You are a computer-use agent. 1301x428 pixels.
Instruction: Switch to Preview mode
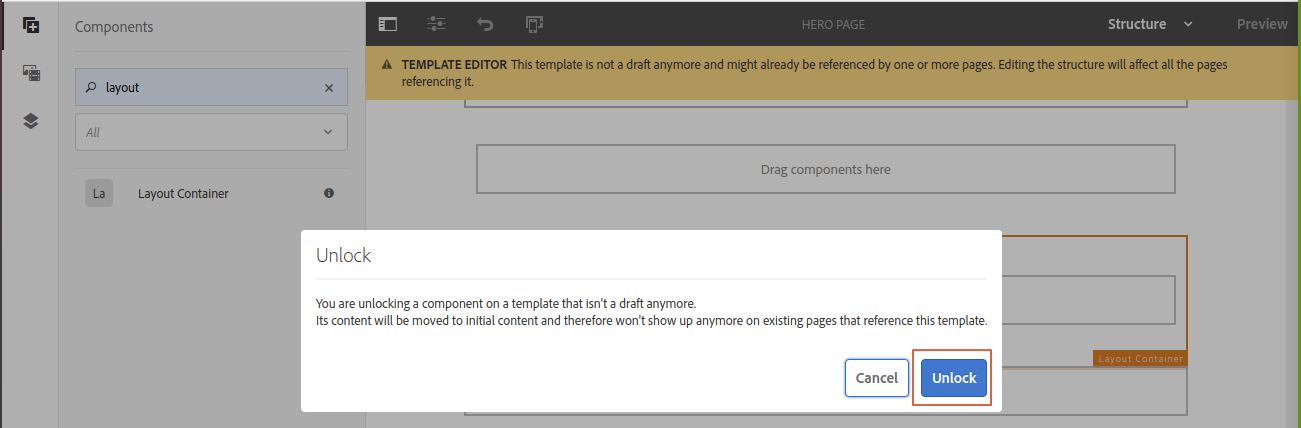click(1262, 24)
